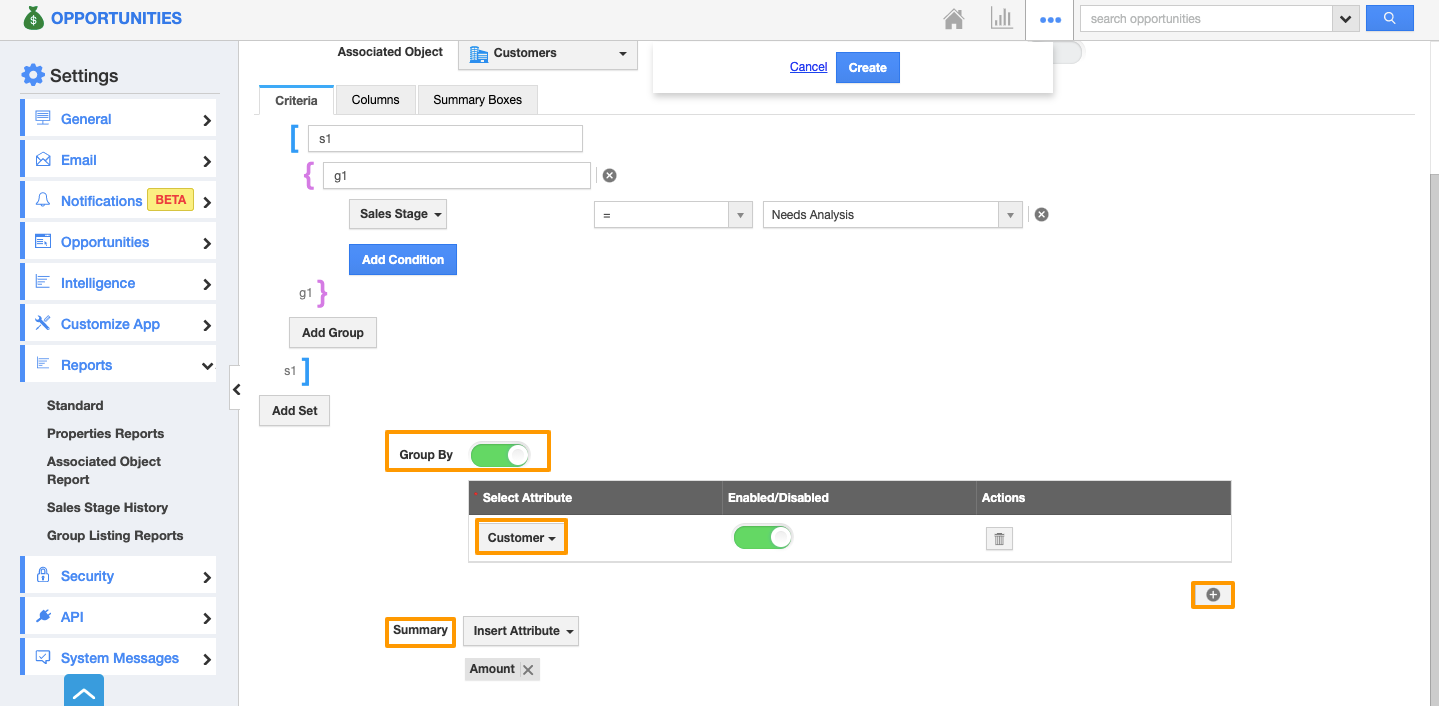Open the Needs Analysis value dropdown
Screen dimensions: 1439x706
click(x=1010, y=215)
